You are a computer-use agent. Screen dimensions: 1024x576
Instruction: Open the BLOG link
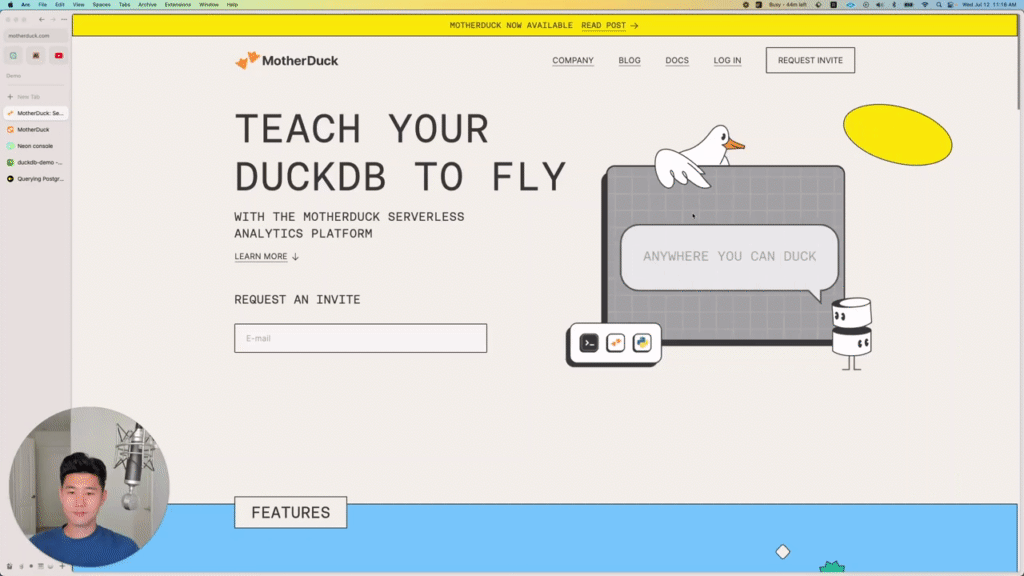coord(630,60)
